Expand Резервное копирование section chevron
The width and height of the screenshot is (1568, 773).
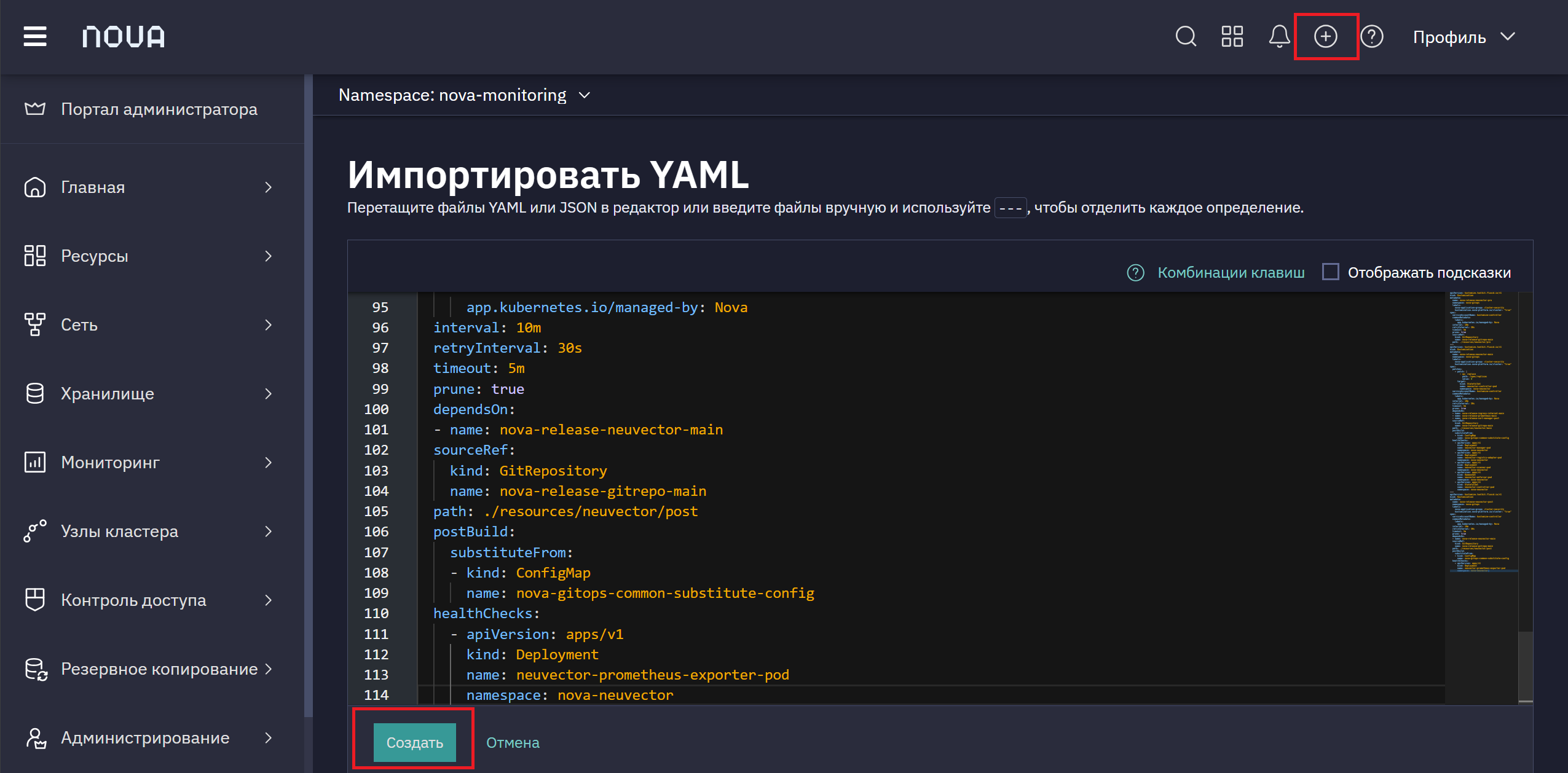click(x=268, y=669)
